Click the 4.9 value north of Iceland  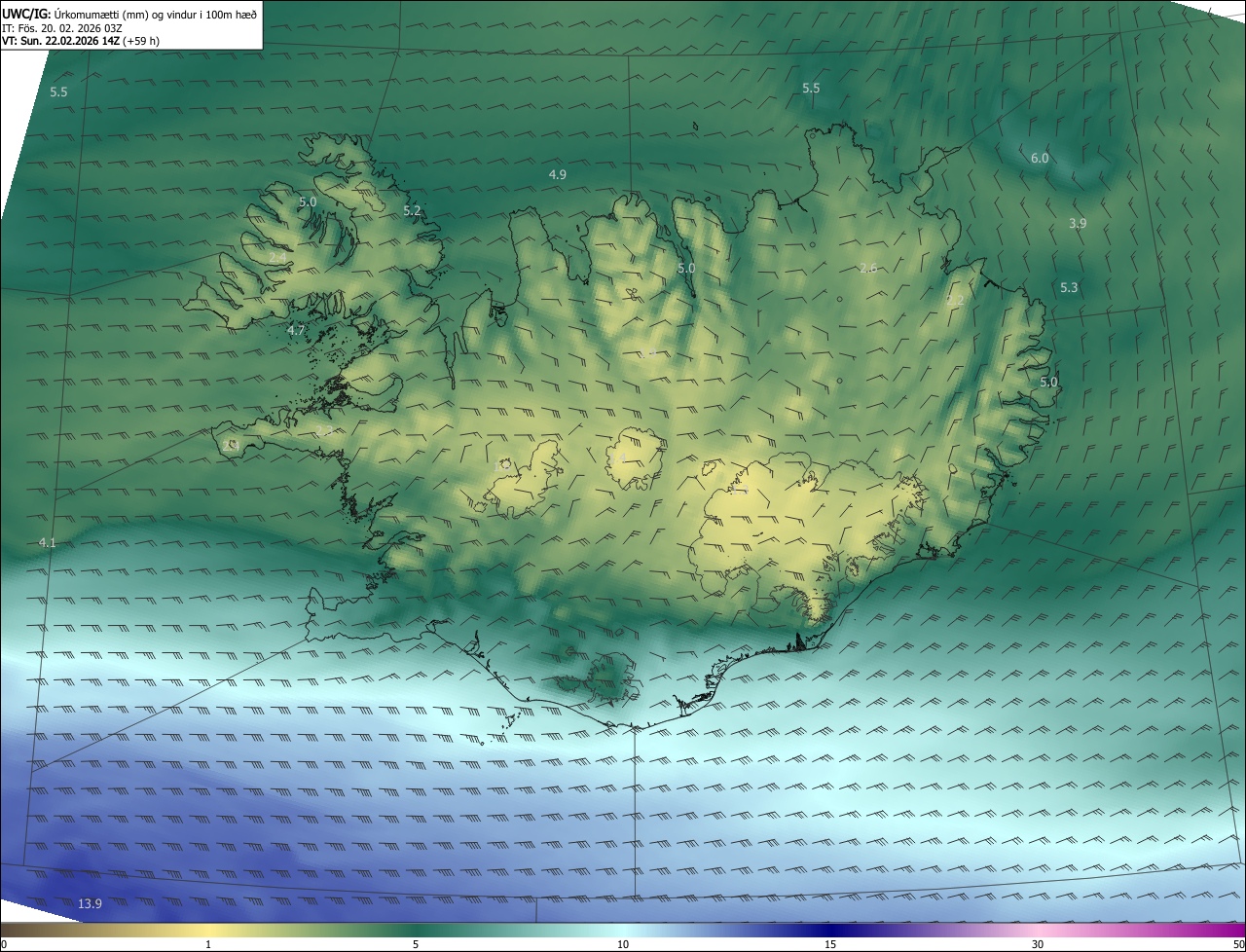pyautogui.click(x=558, y=175)
